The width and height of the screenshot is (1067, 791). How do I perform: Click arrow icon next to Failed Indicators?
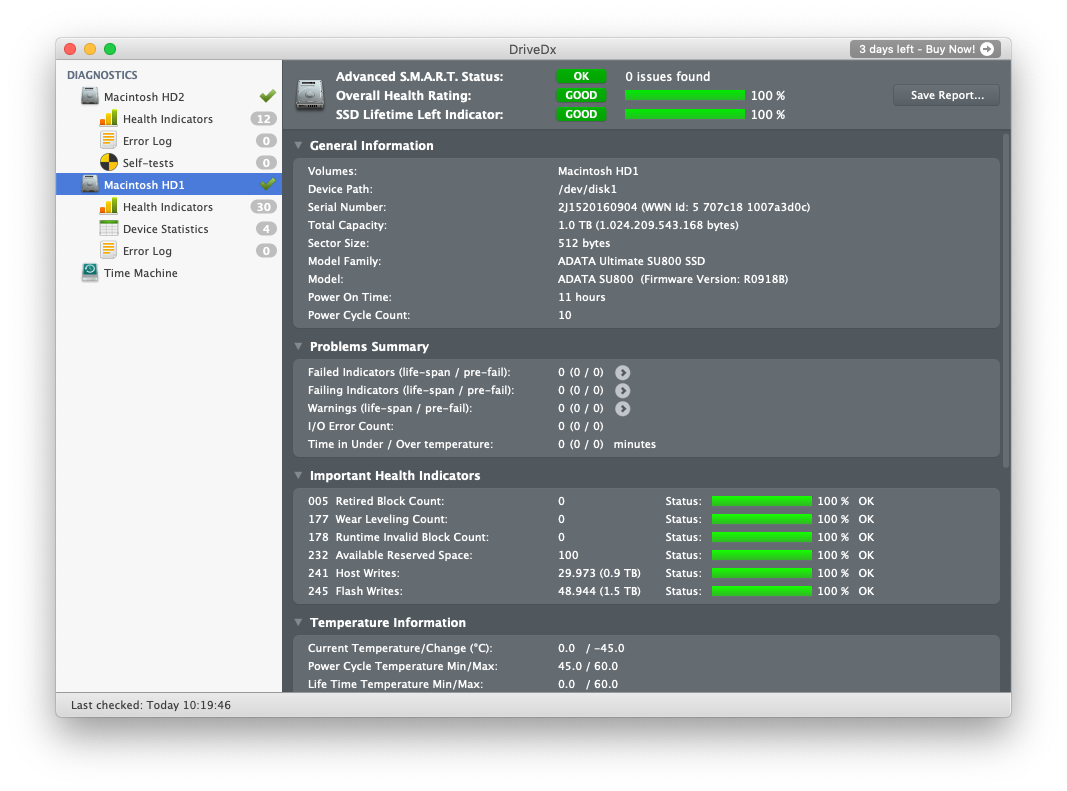point(623,373)
